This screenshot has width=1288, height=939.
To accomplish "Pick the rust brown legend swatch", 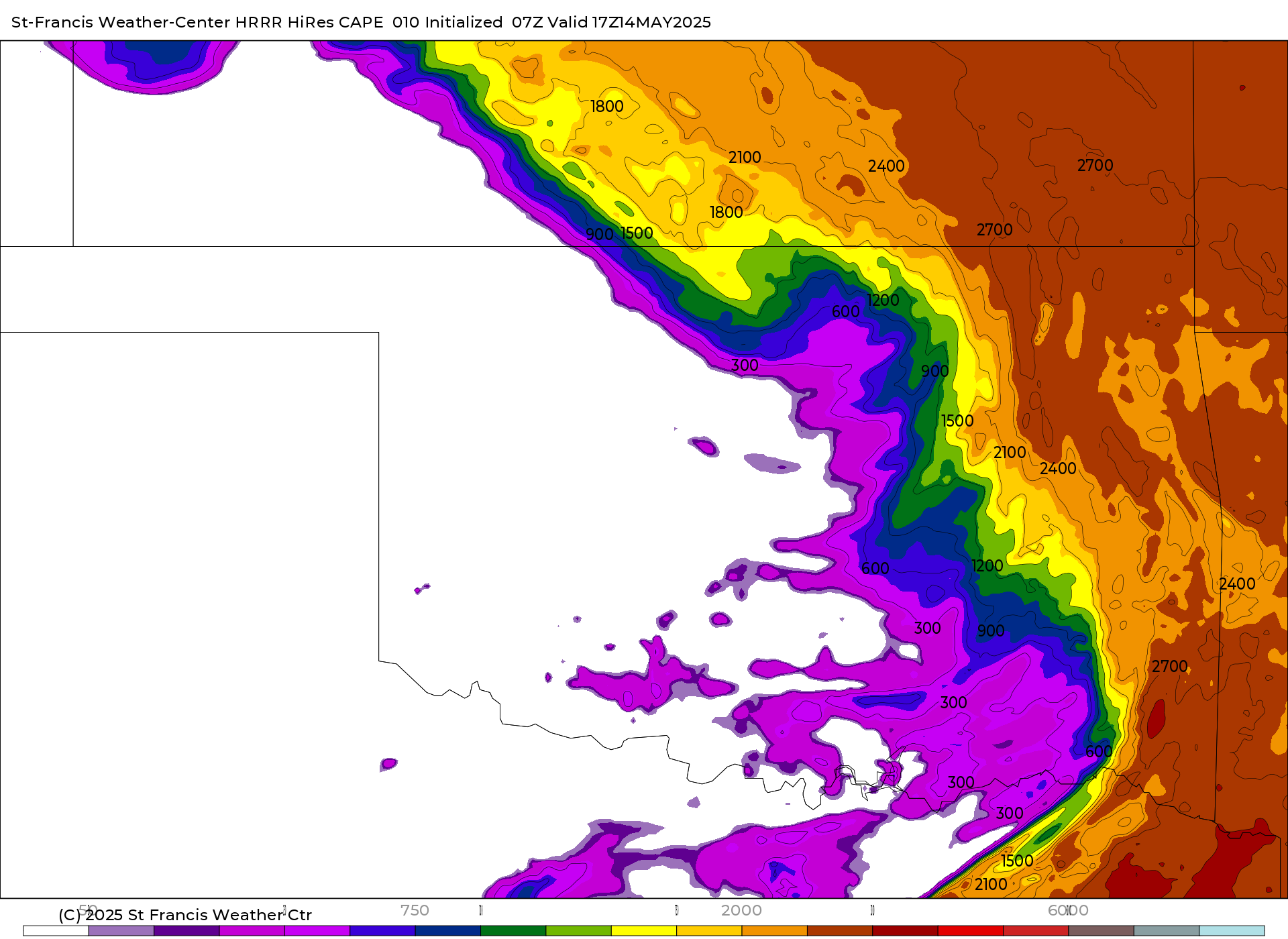I will [840, 930].
